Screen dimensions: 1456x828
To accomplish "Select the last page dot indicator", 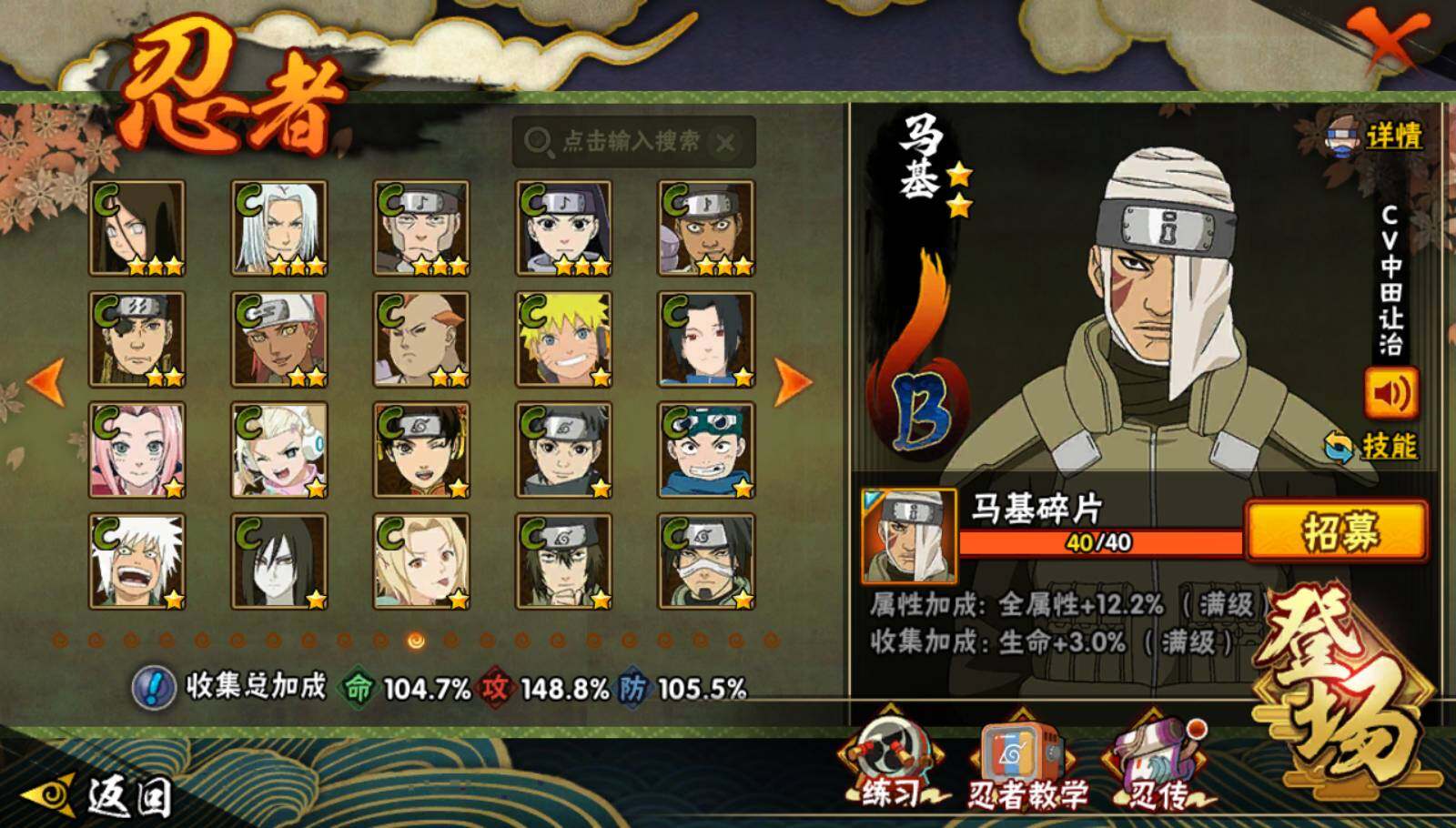I will click(771, 641).
